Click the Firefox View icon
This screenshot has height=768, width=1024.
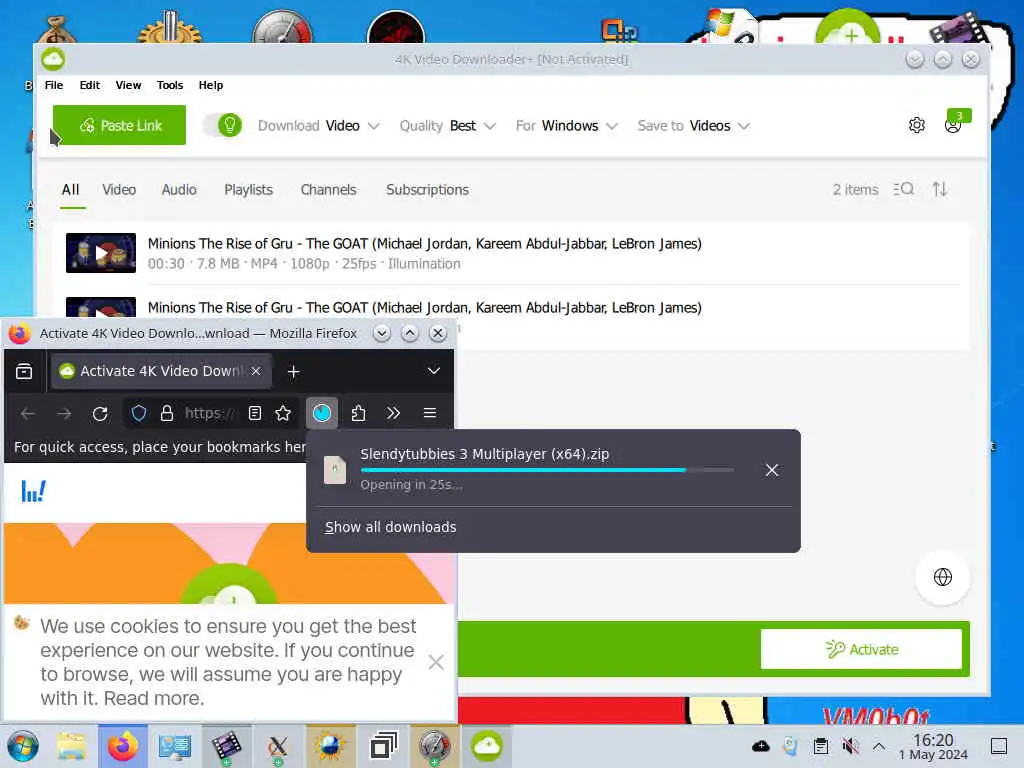[x=24, y=372]
